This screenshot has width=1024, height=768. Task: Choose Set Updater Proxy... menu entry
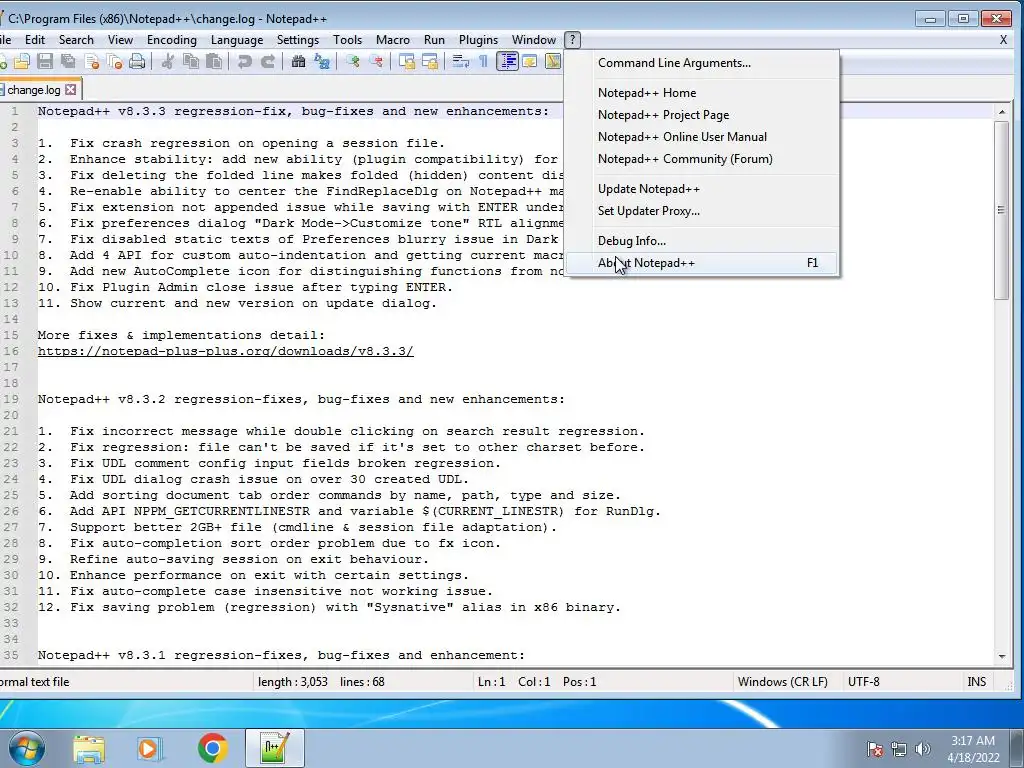click(x=702, y=211)
